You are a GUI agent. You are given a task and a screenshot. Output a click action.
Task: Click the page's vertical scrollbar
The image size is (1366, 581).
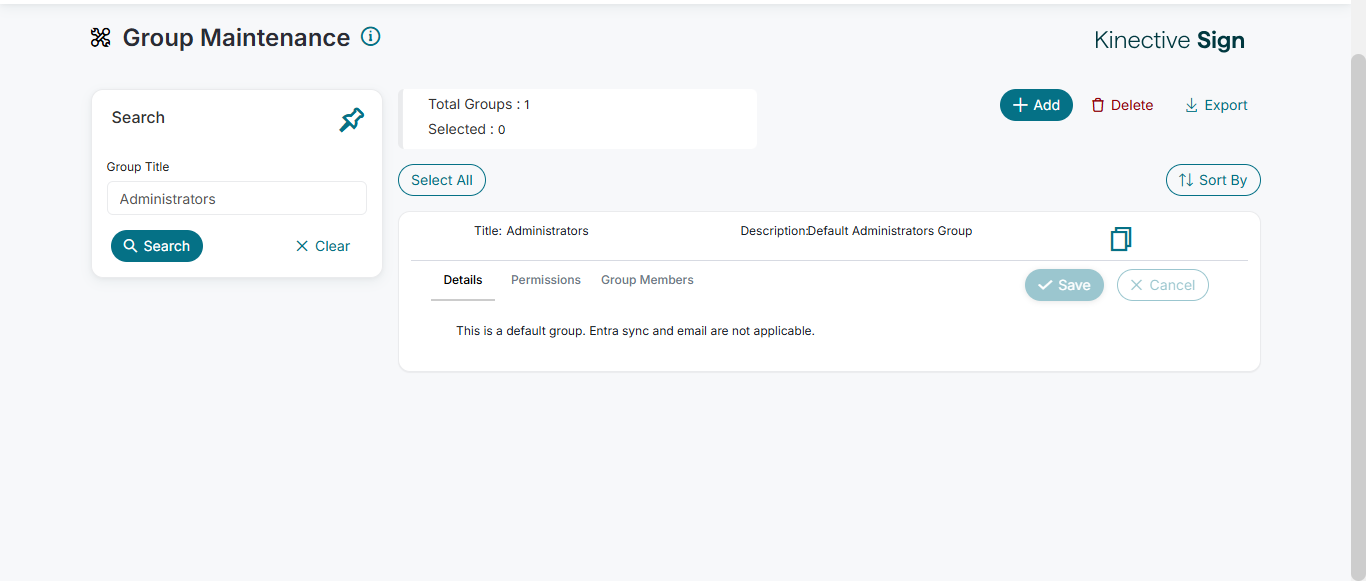click(x=1358, y=300)
